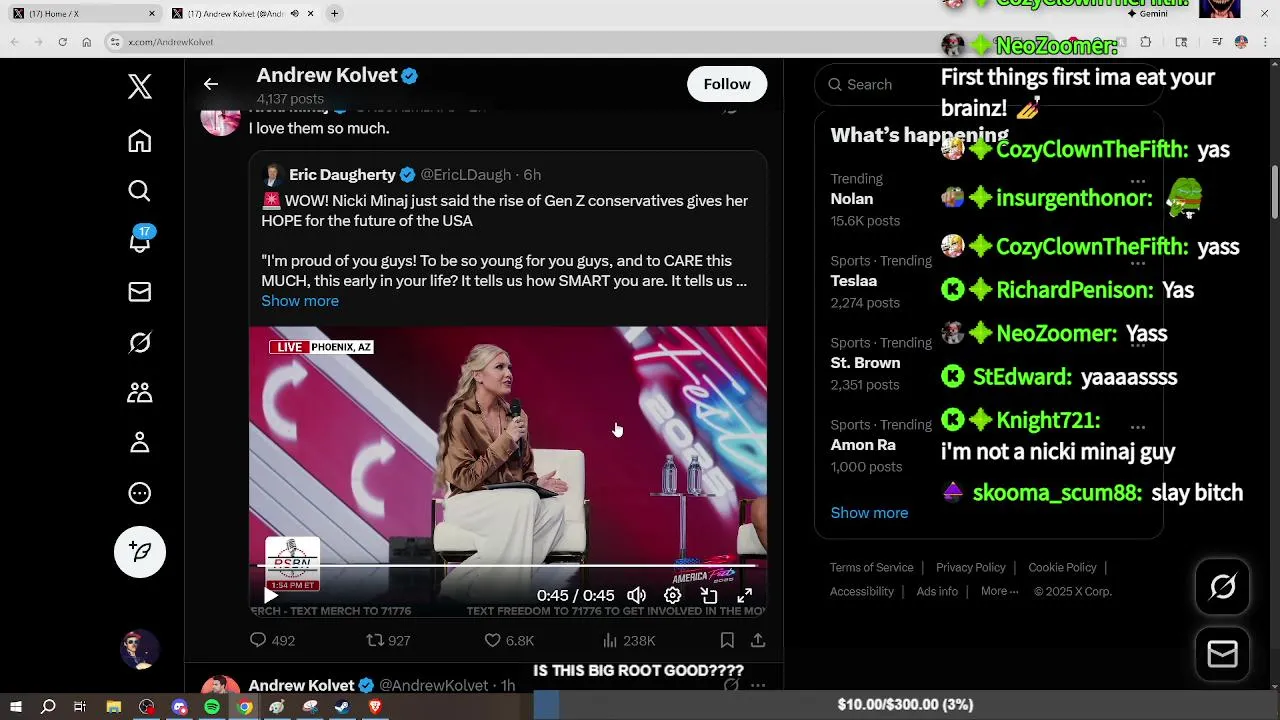Open Terms of Service link
The image size is (1280, 720).
[x=871, y=567]
